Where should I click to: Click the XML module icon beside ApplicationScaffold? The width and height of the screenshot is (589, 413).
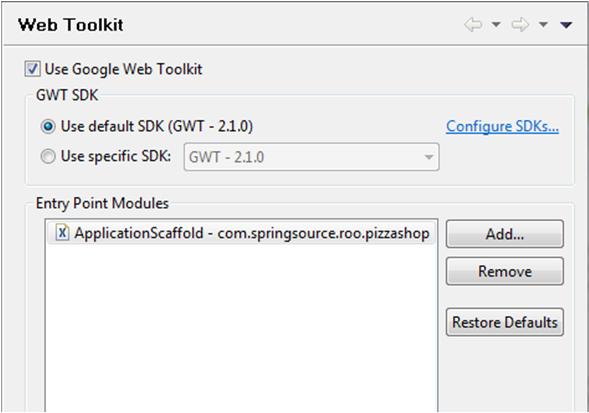(62, 233)
